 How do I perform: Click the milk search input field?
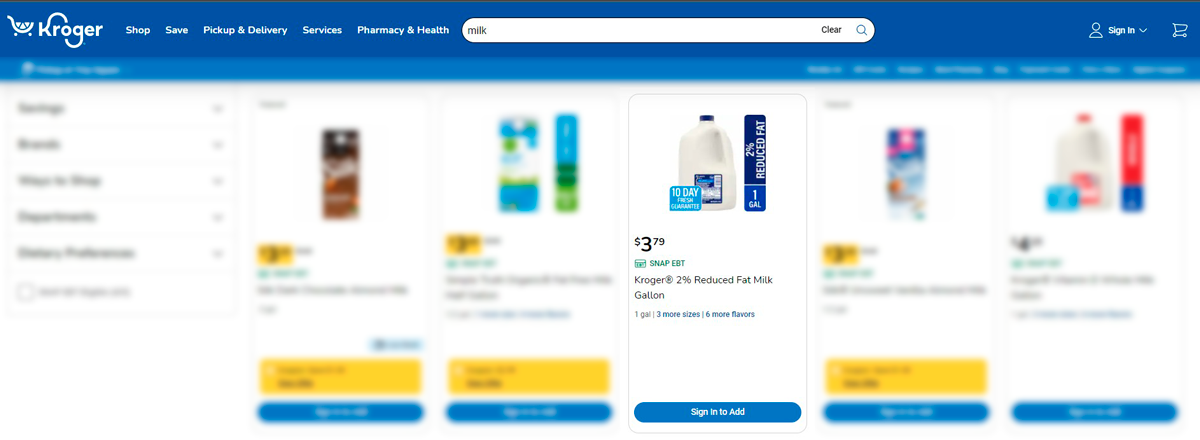(640, 30)
